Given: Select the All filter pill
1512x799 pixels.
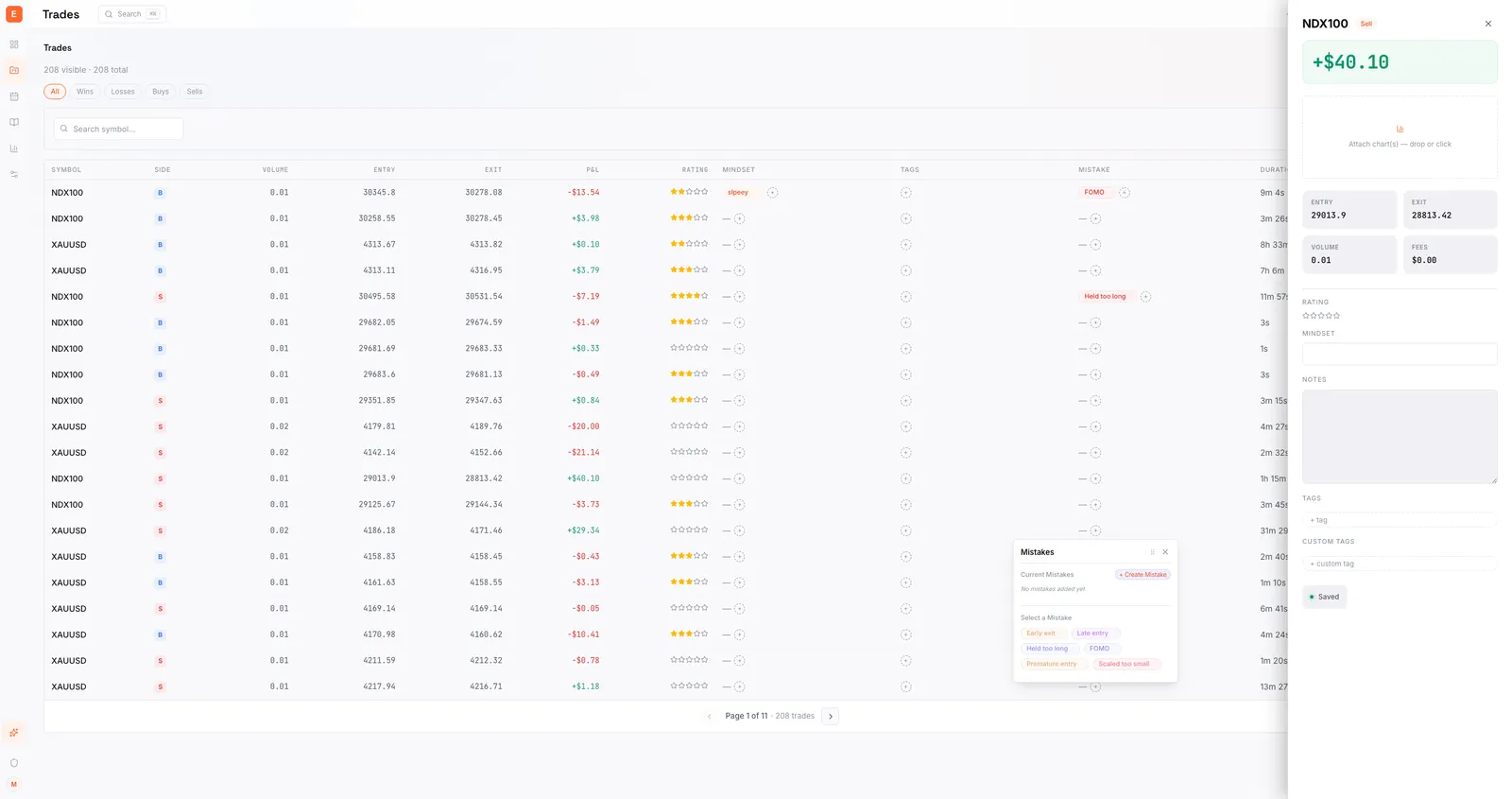Looking at the screenshot, I should (55, 92).
